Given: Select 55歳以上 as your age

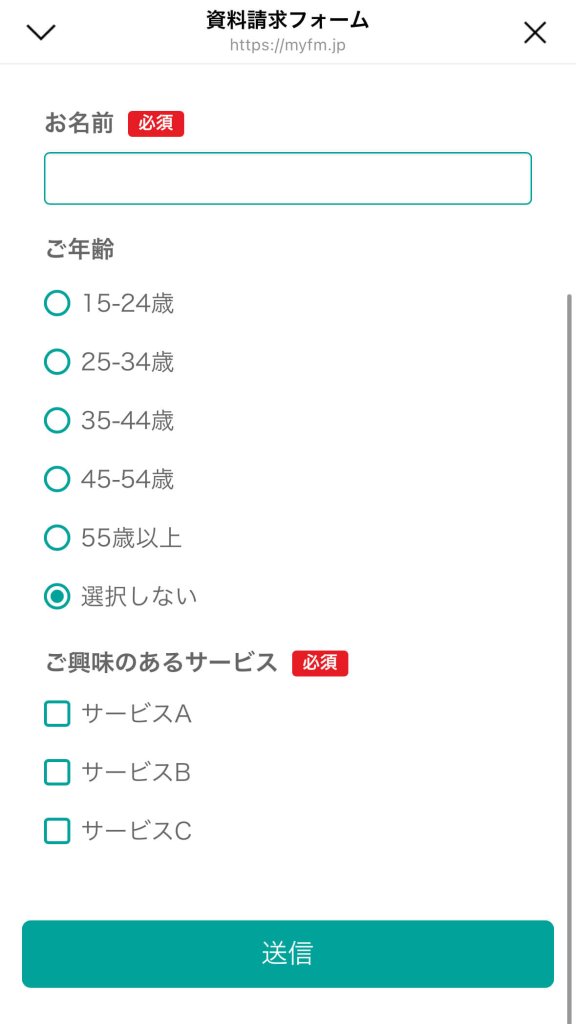Looking at the screenshot, I should [57, 537].
